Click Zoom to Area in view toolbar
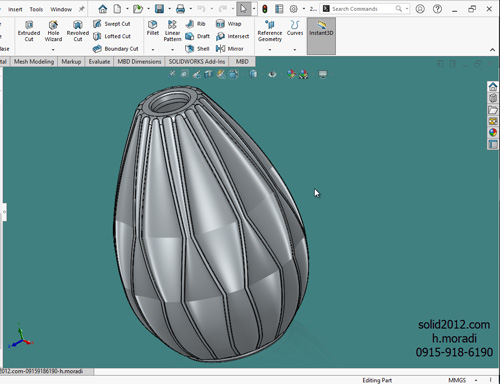Viewport: 500px width, 384px height. (x=184, y=74)
